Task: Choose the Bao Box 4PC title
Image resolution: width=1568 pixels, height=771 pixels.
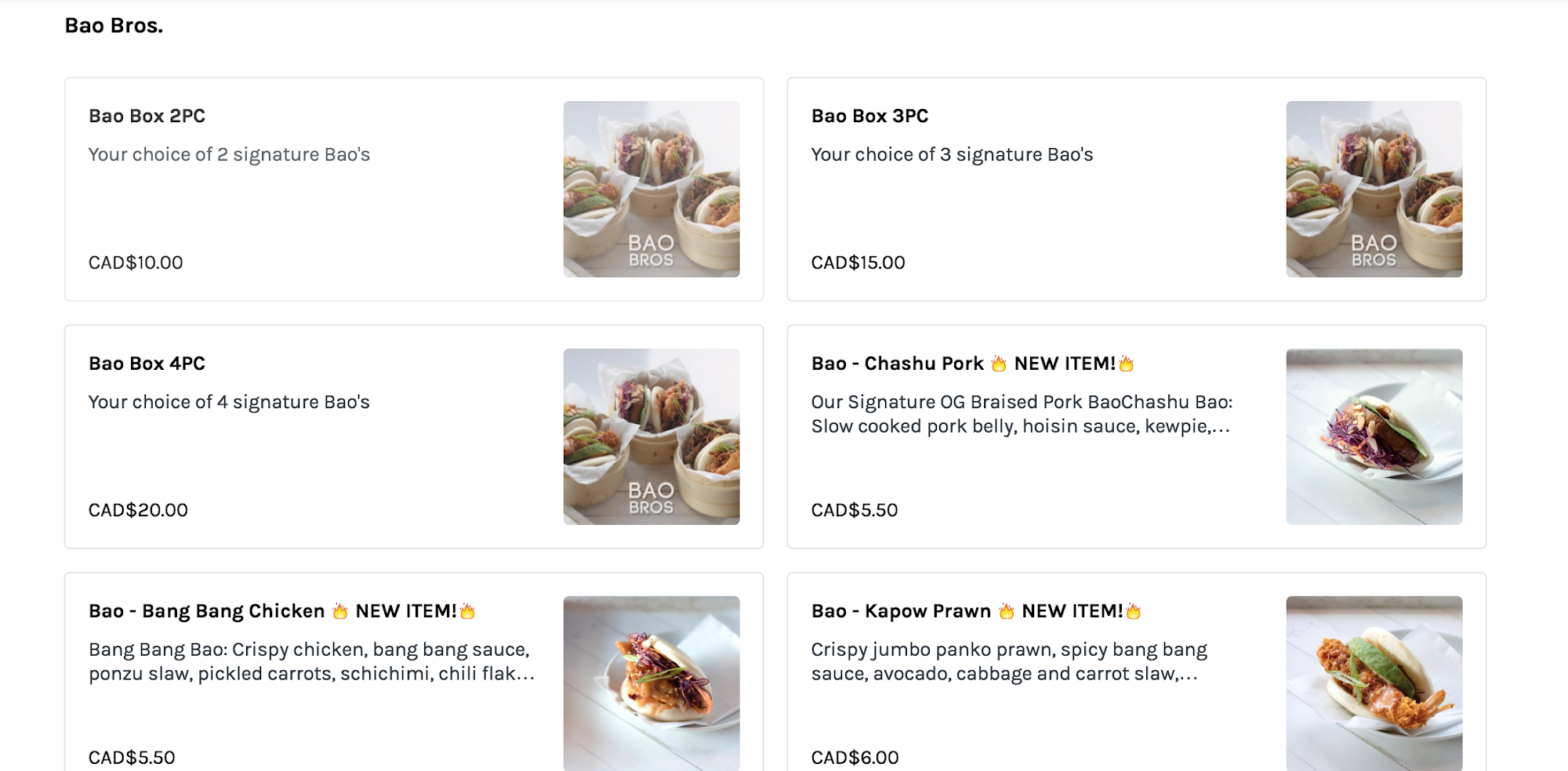Action: [147, 364]
